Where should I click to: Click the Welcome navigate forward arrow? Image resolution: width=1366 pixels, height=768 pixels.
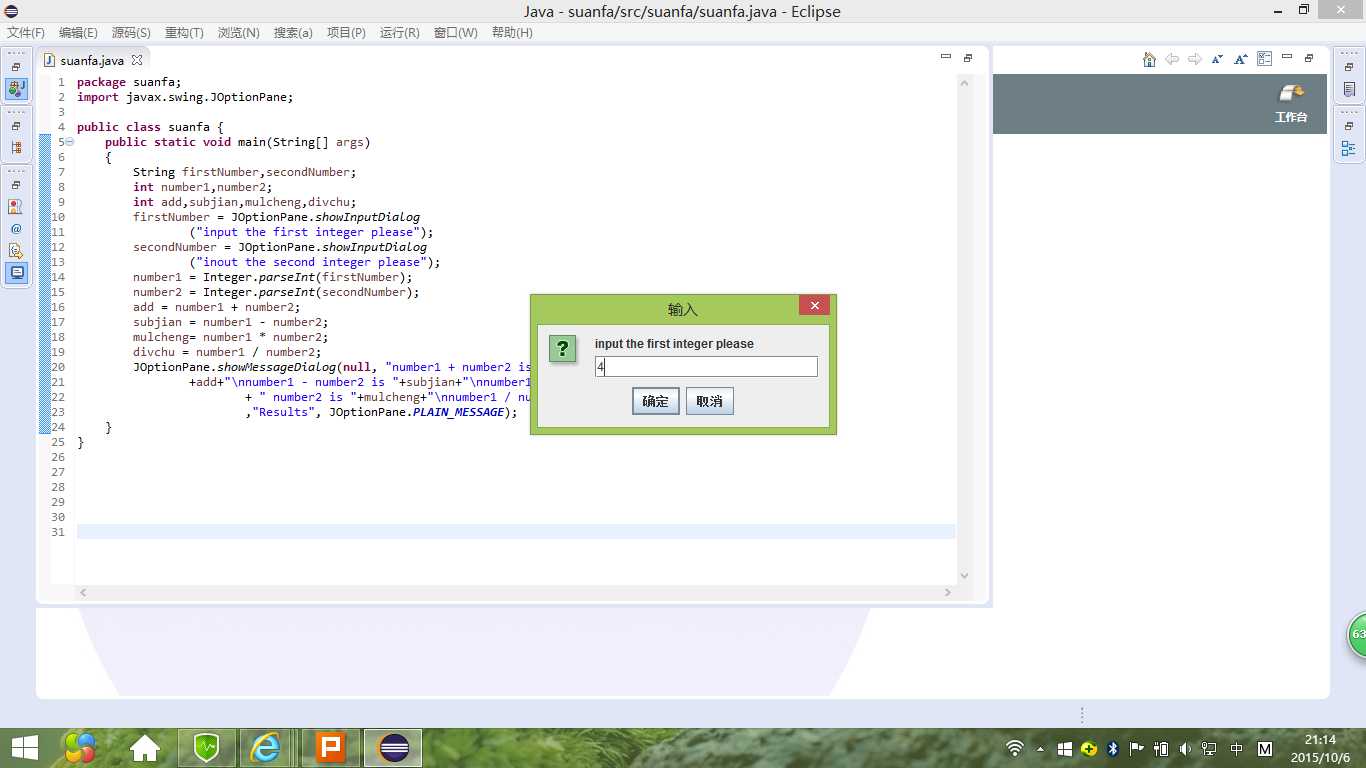1195,59
